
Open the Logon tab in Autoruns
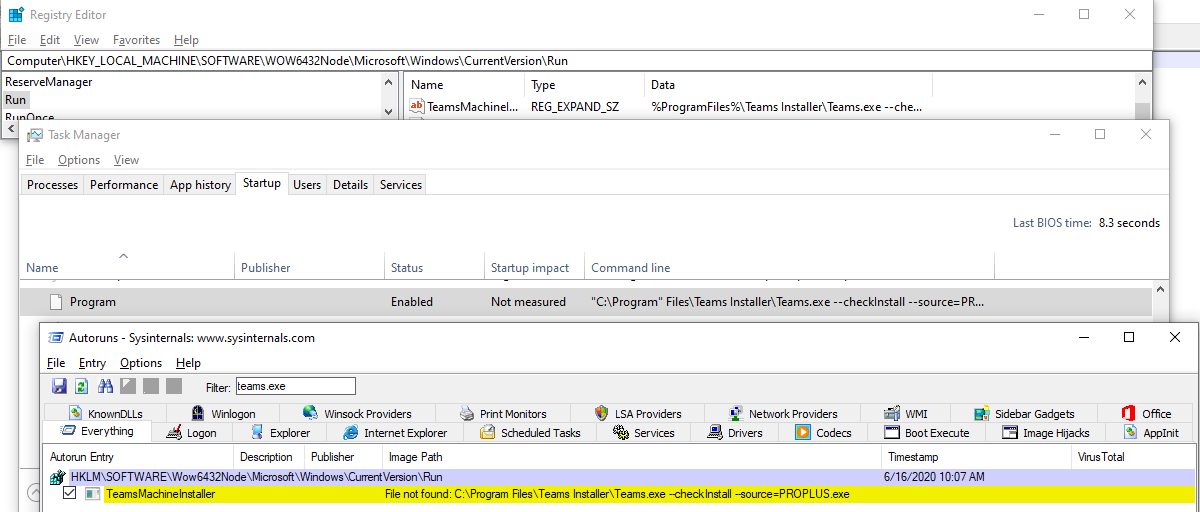(191, 433)
